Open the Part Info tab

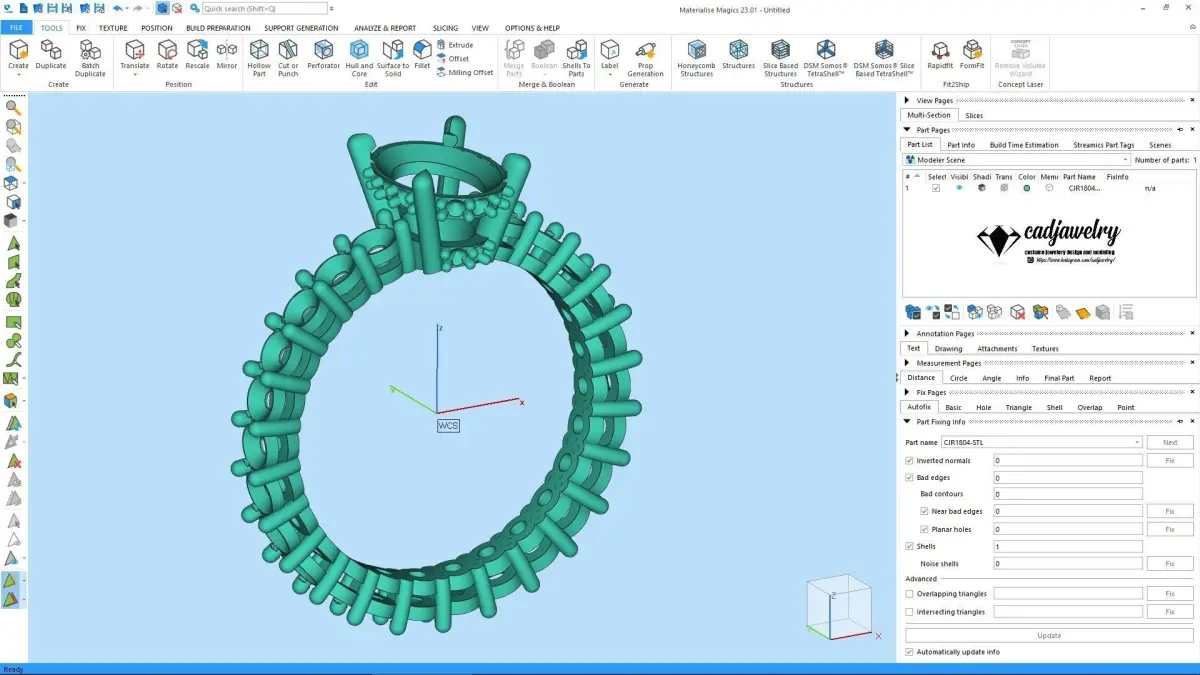pos(961,145)
